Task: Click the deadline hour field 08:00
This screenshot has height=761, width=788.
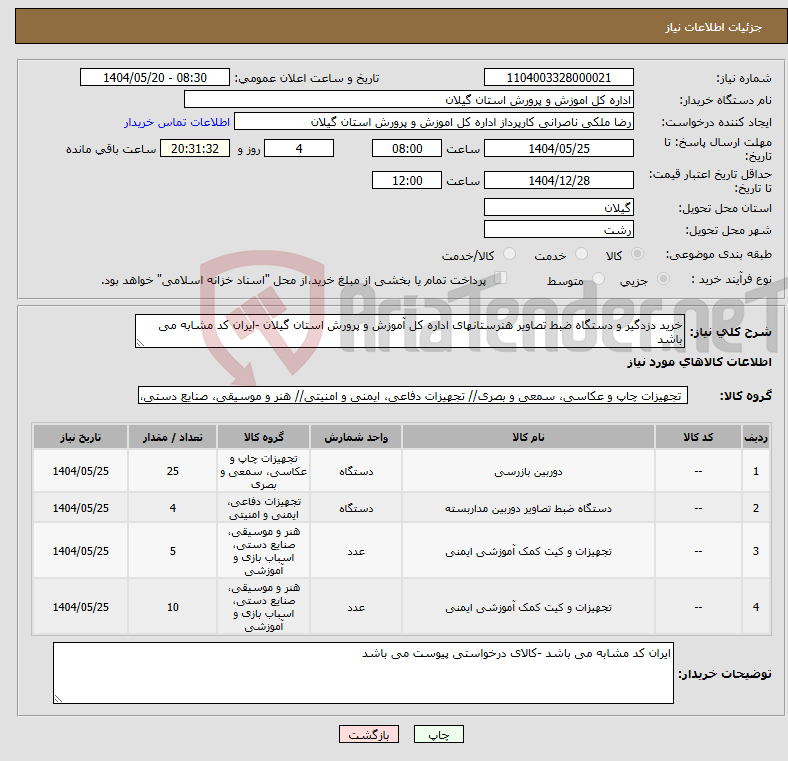Action: tap(407, 148)
